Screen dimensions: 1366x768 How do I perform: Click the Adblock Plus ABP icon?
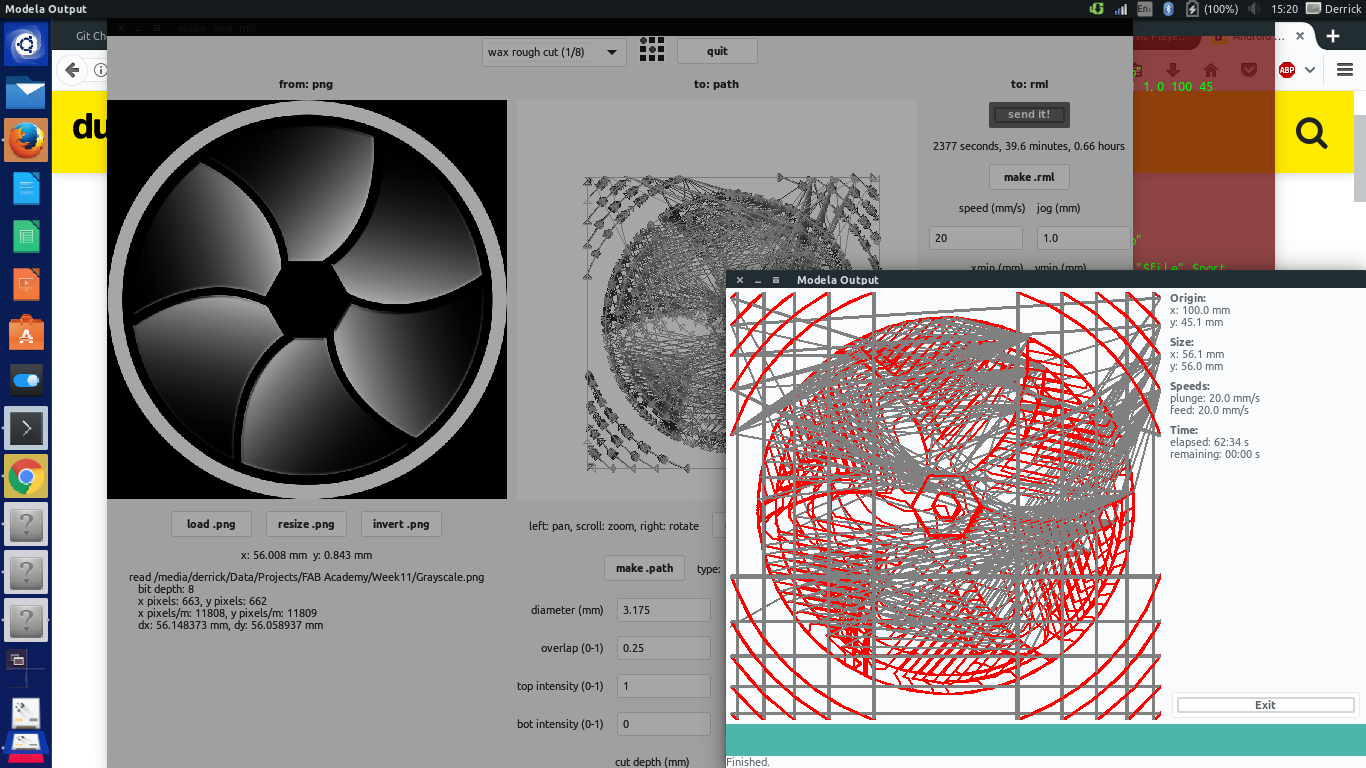click(1287, 70)
